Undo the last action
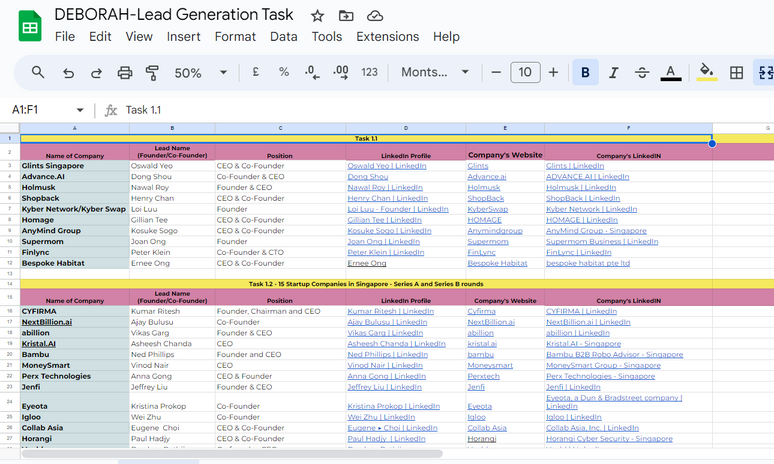This screenshot has height=464, width=774. pyautogui.click(x=68, y=73)
